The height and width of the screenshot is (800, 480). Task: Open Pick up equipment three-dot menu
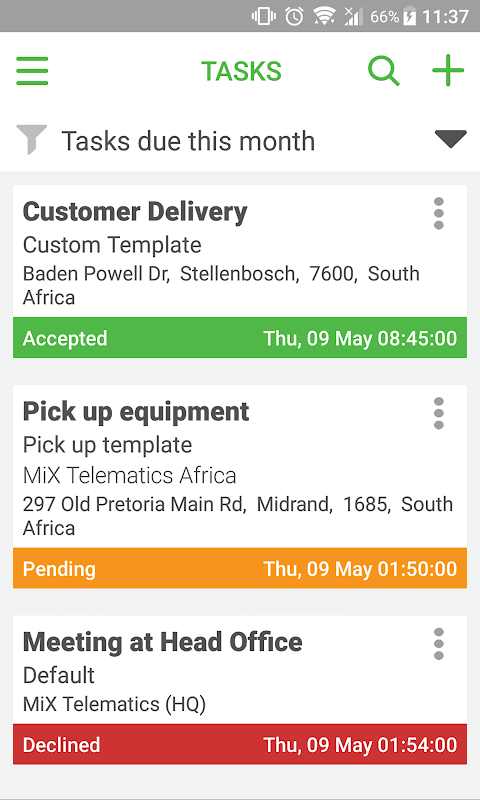coord(439,413)
